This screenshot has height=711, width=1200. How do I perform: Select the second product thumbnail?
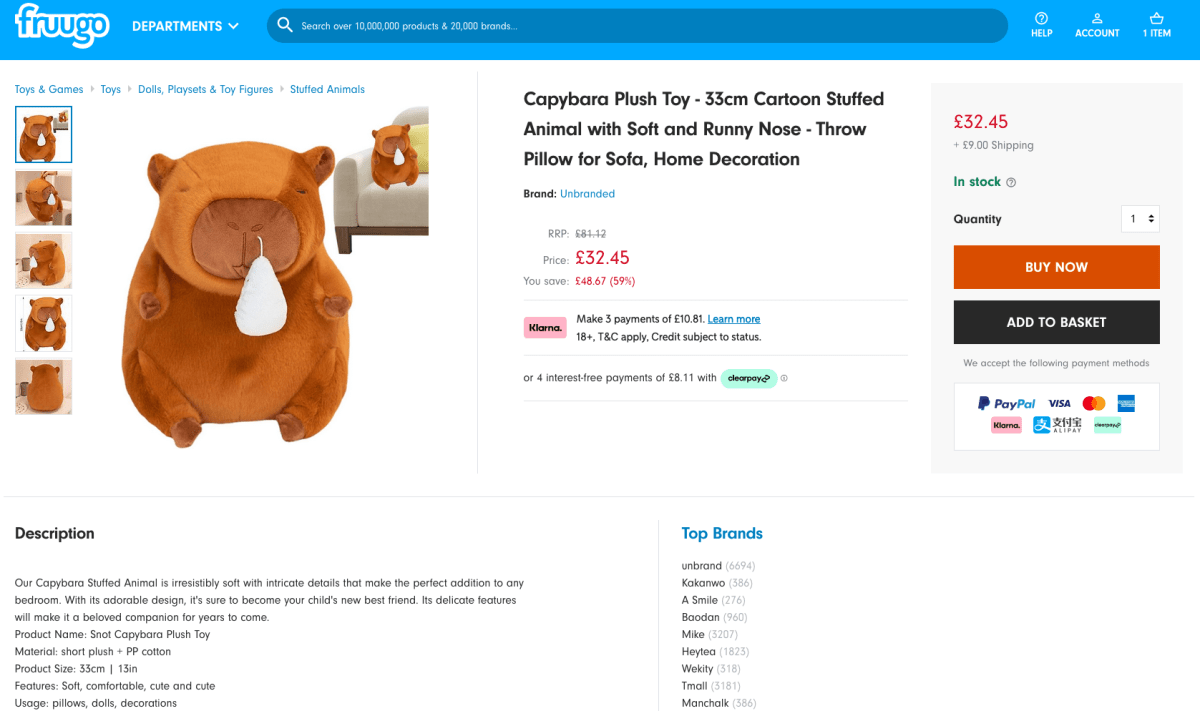[x=44, y=198]
